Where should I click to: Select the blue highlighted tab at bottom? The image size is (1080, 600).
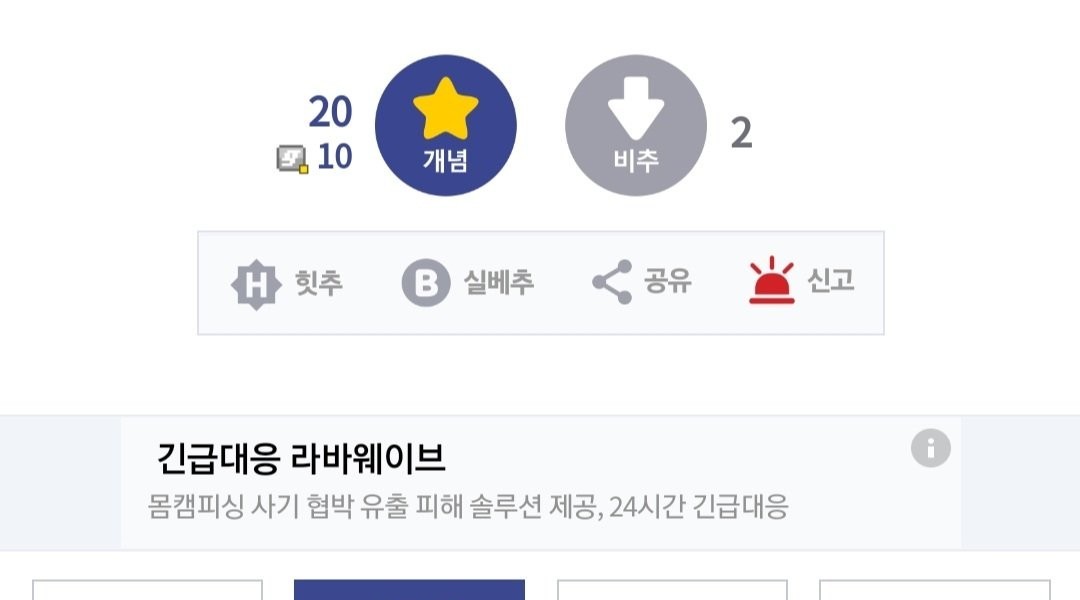(409, 590)
